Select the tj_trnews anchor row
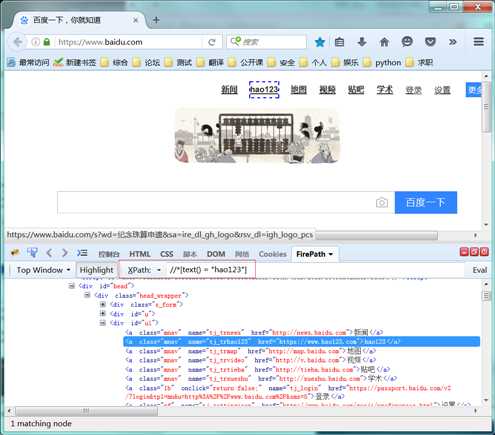Image resolution: width=495 pixels, height=435 pixels. click(x=254, y=332)
